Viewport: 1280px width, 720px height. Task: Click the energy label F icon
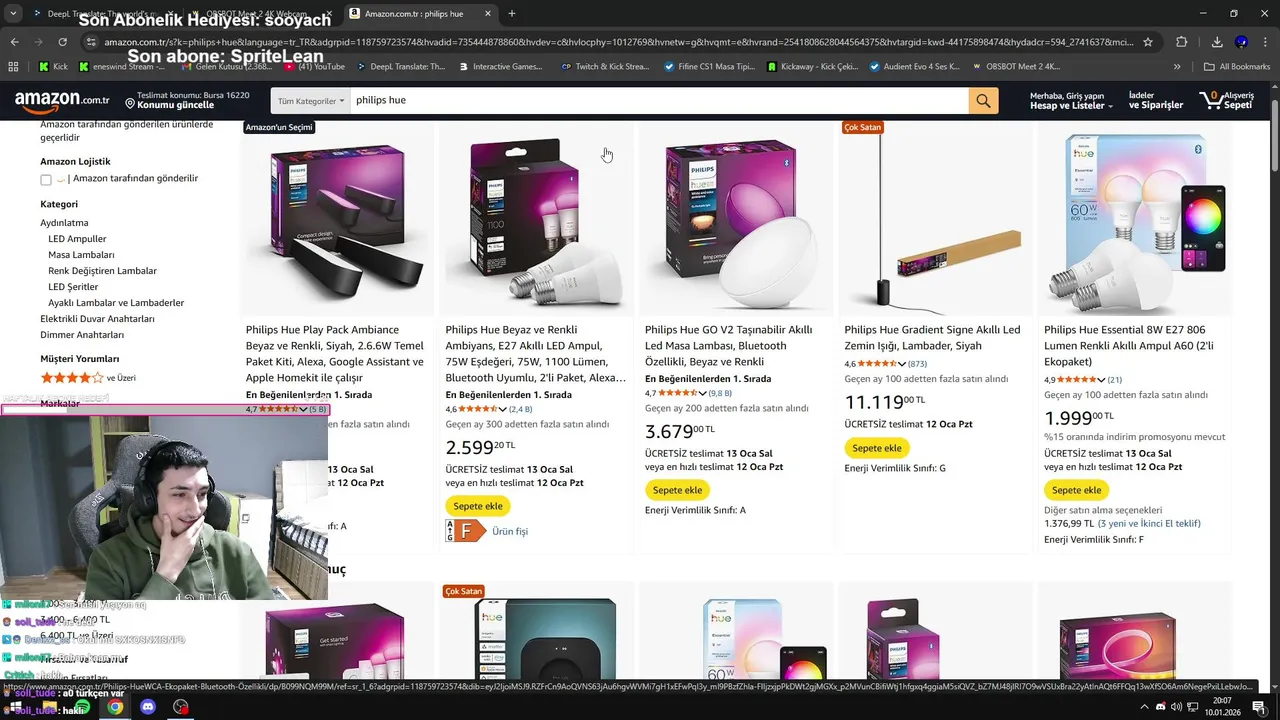465,531
